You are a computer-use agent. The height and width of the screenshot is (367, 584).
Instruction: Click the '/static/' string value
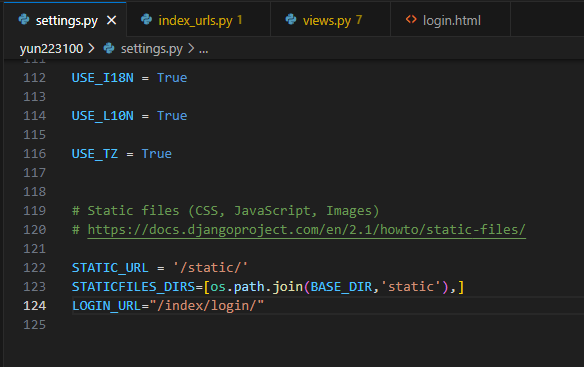point(210,268)
